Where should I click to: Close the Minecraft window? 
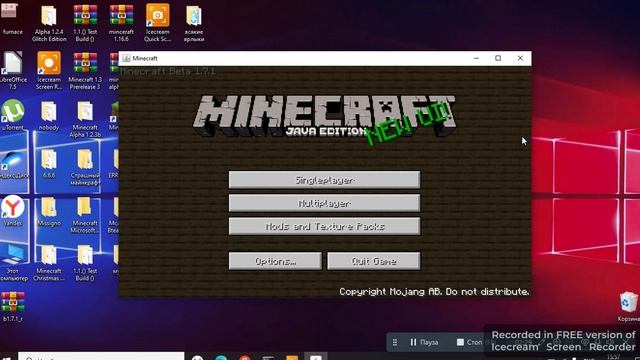click(520, 58)
